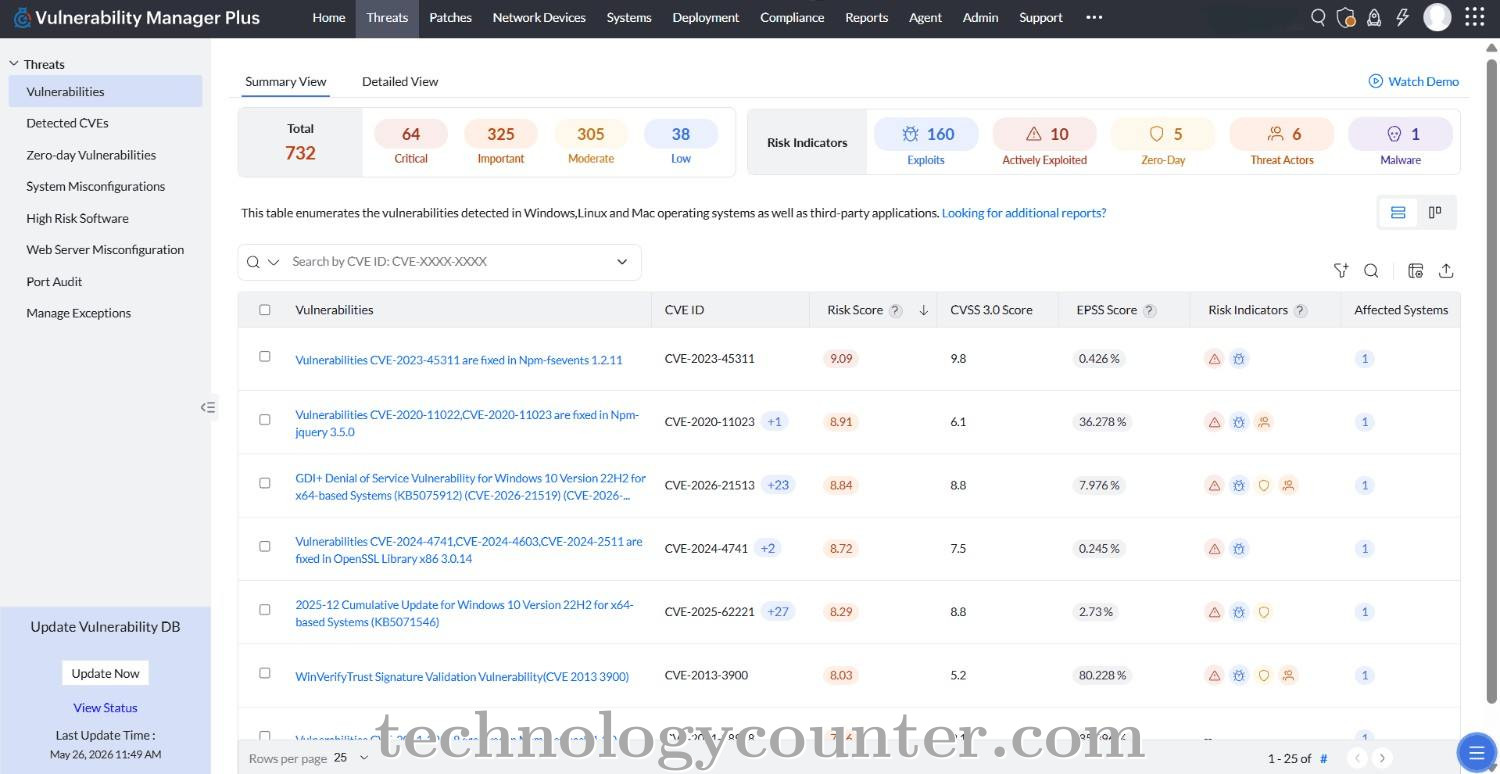
Task: Switch to the list layout view icon
Action: [x=1398, y=212]
